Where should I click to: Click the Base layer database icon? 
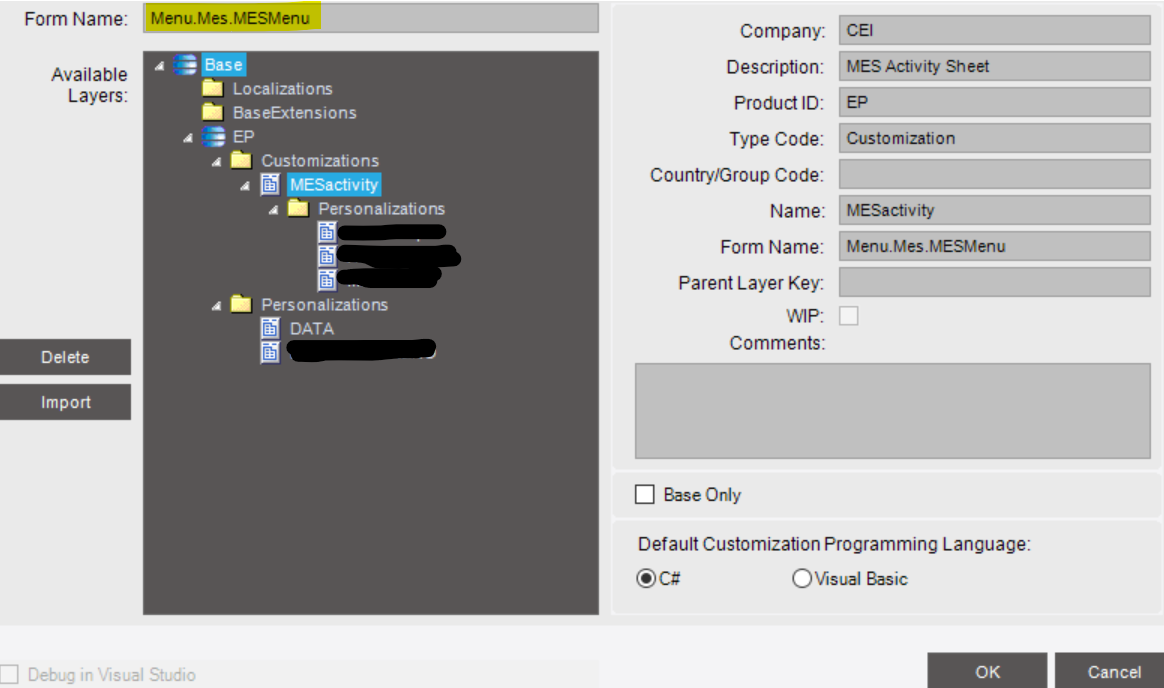(185, 65)
